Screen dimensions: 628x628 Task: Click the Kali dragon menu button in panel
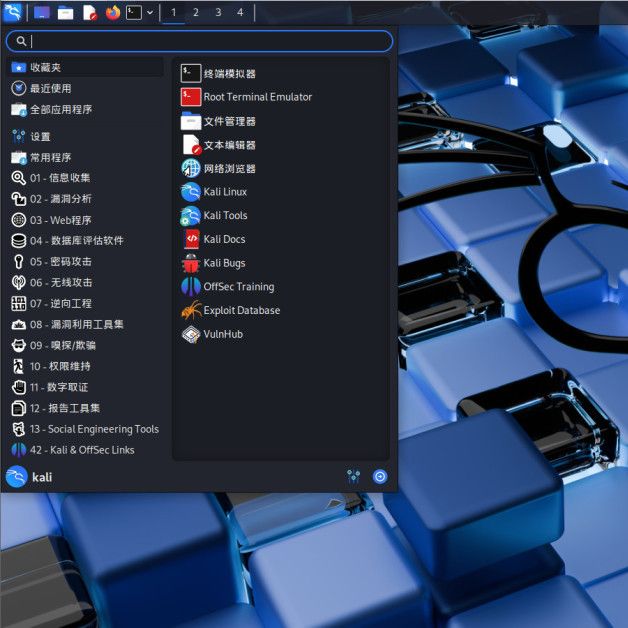pyautogui.click(x=12, y=12)
